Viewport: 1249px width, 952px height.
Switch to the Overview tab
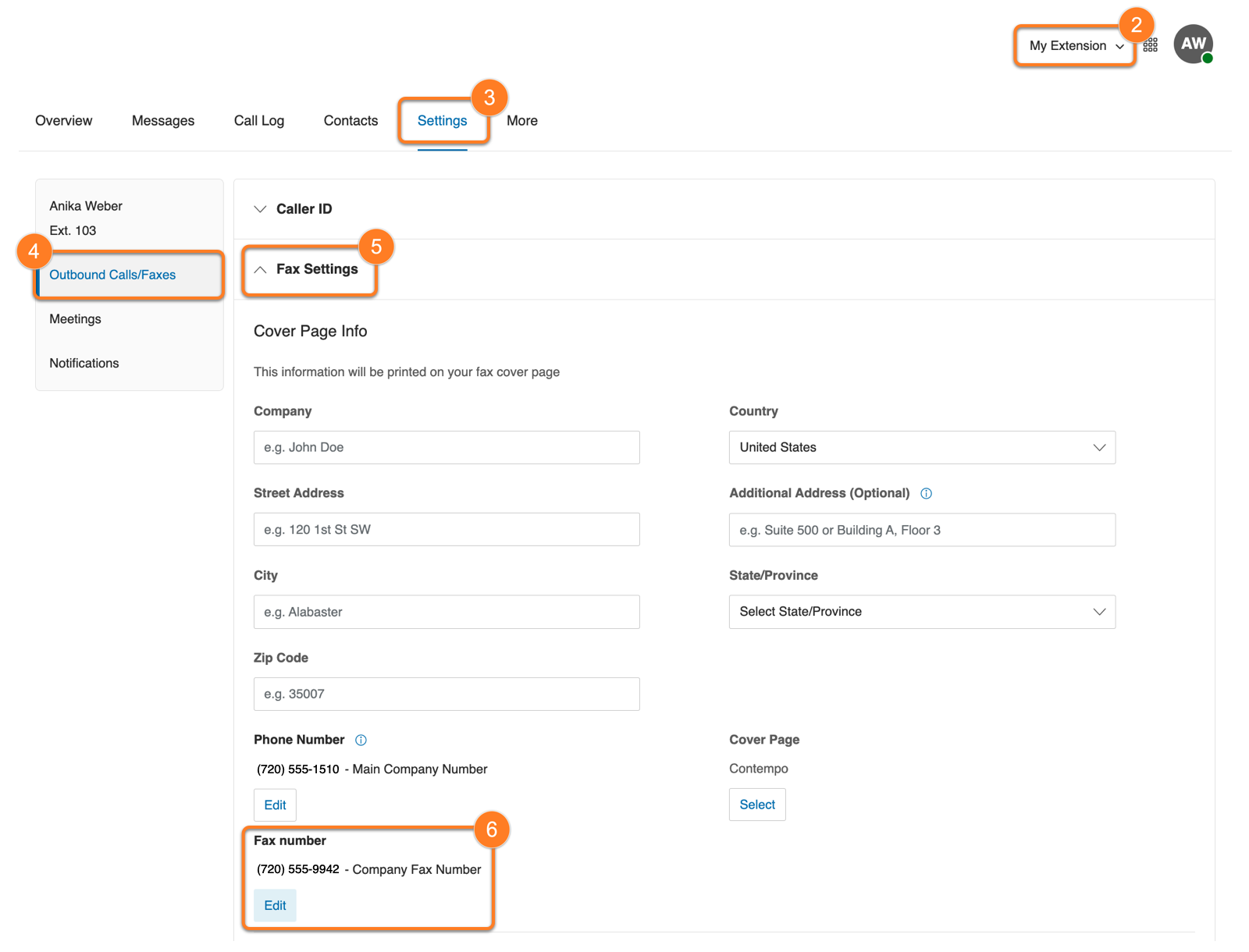(63, 121)
